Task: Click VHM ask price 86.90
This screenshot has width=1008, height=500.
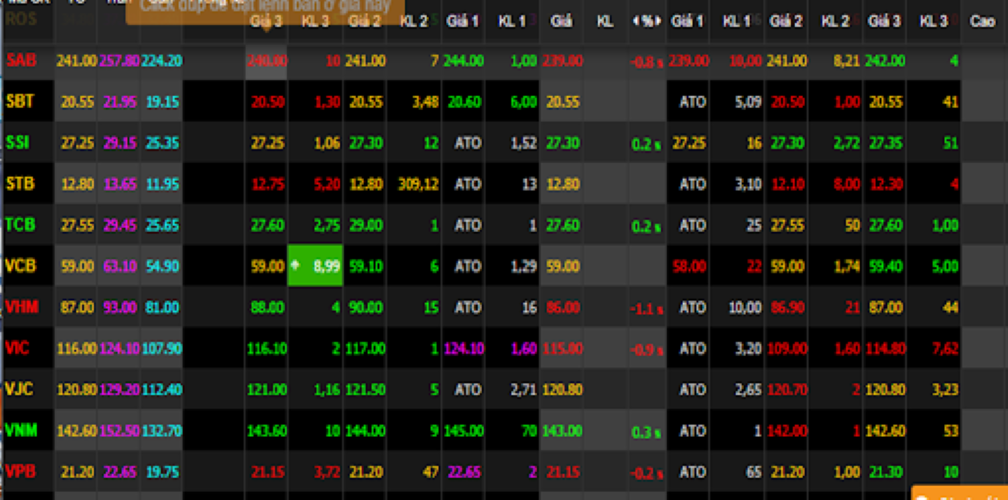Action: click(788, 308)
